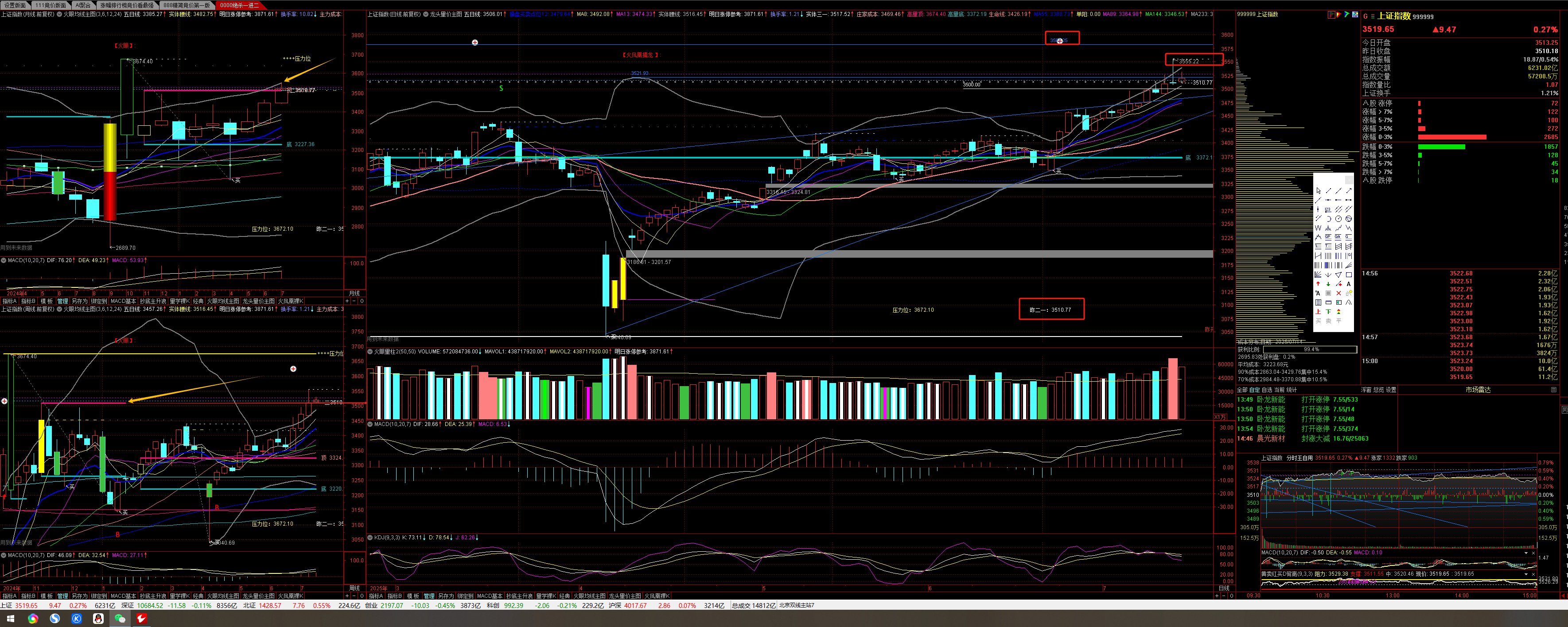This screenshot has width=1568, height=627.
Task: Select the 统计 alert filter
Action: pos(1292,390)
